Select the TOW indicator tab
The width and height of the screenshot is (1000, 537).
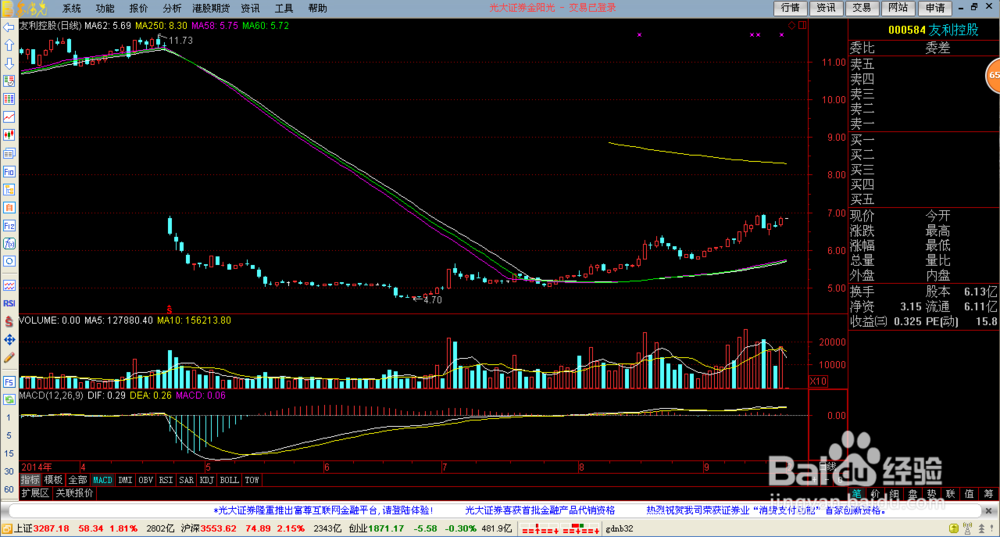coord(252,480)
